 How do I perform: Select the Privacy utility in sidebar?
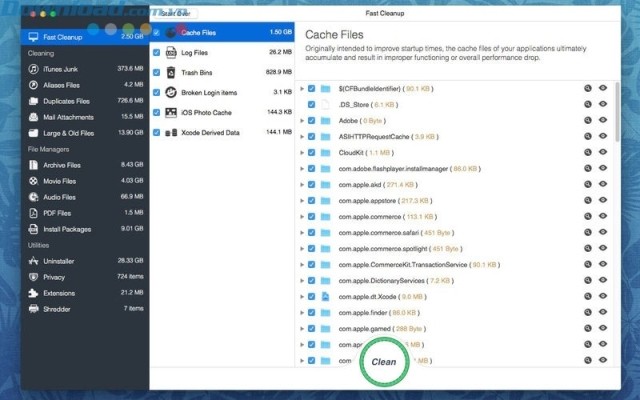(x=54, y=276)
